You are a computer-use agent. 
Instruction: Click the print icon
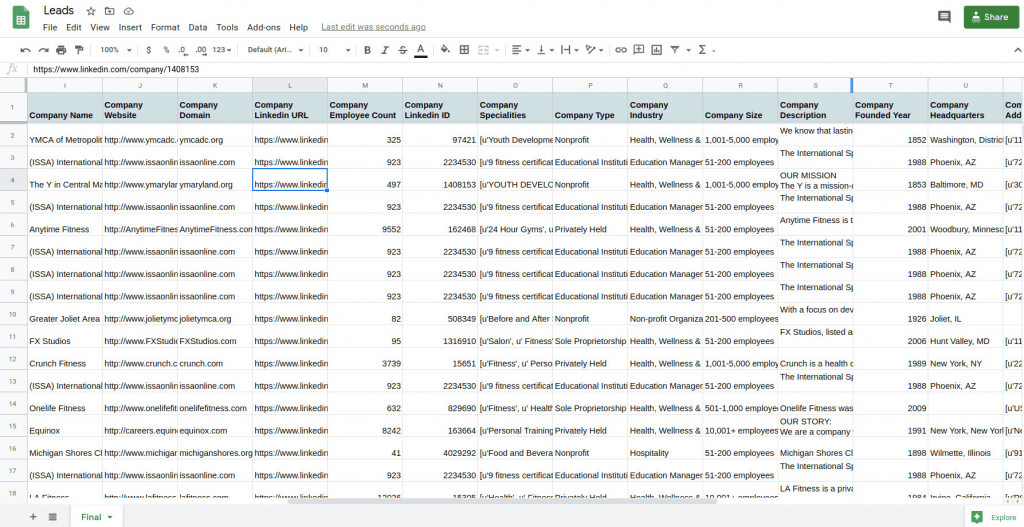[x=61, y=49]
